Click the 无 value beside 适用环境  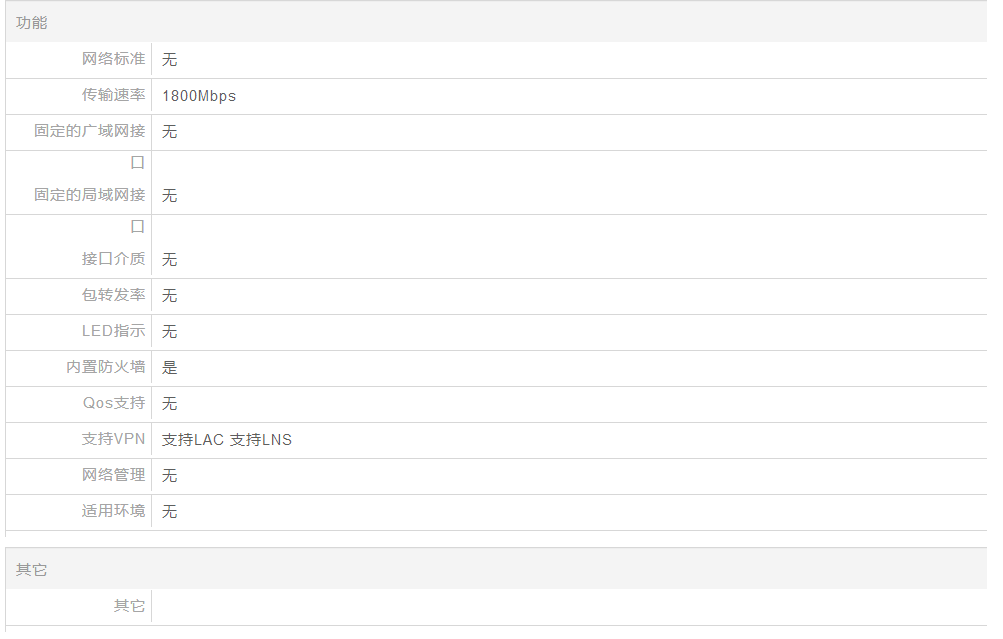point(170,512)
